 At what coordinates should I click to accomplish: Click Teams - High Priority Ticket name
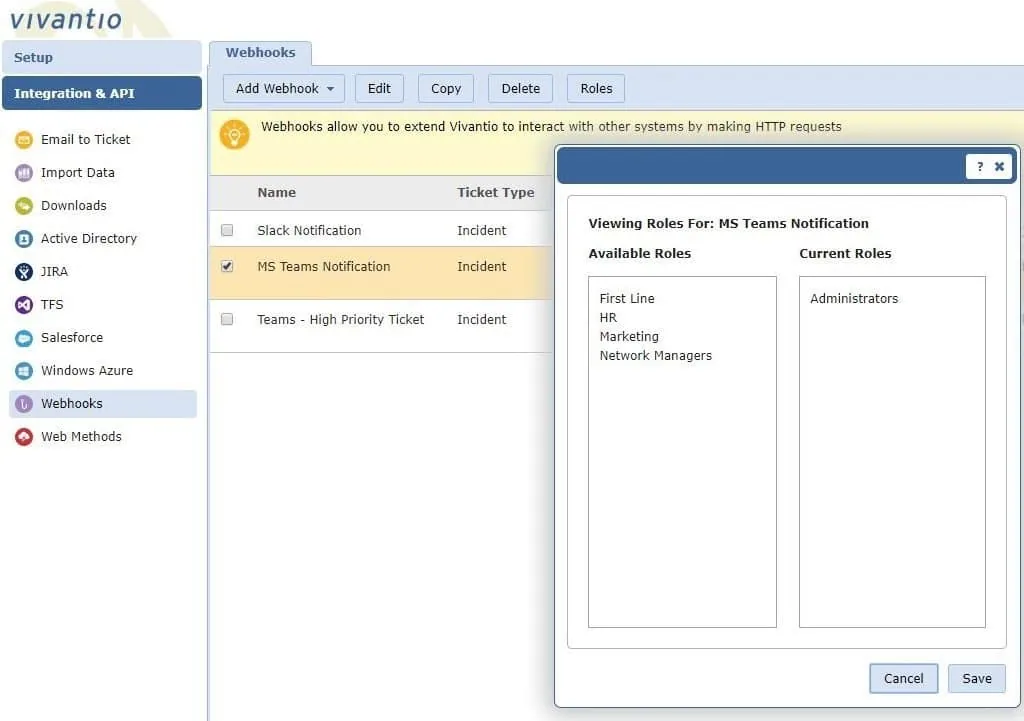[x=341, y=319]
